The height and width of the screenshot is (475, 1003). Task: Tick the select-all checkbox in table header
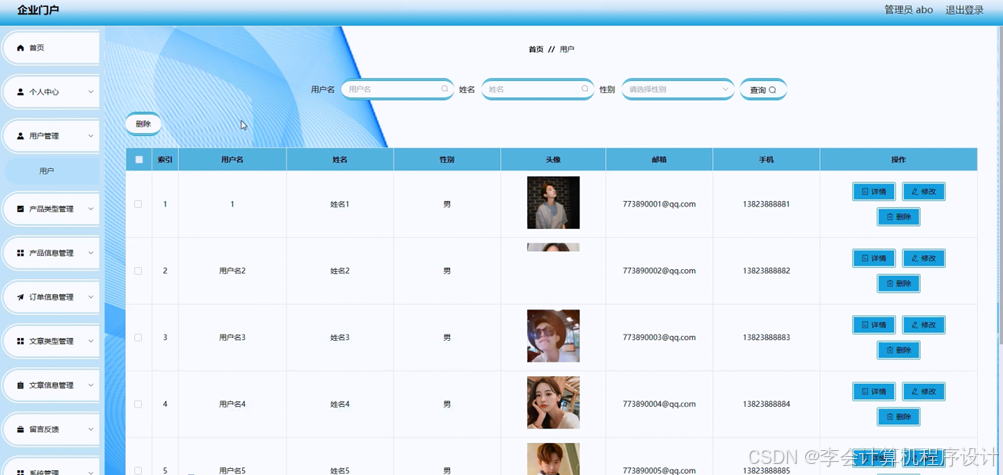[139, 160]
